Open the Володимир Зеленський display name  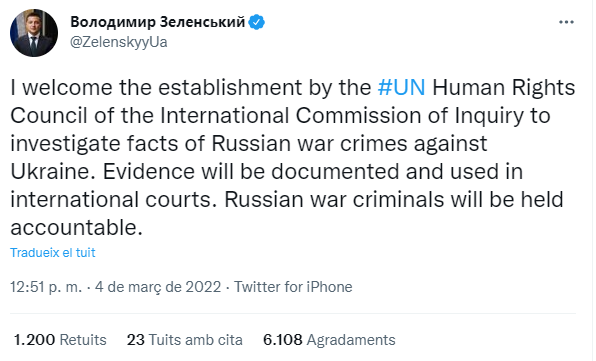tap(158, 22)
